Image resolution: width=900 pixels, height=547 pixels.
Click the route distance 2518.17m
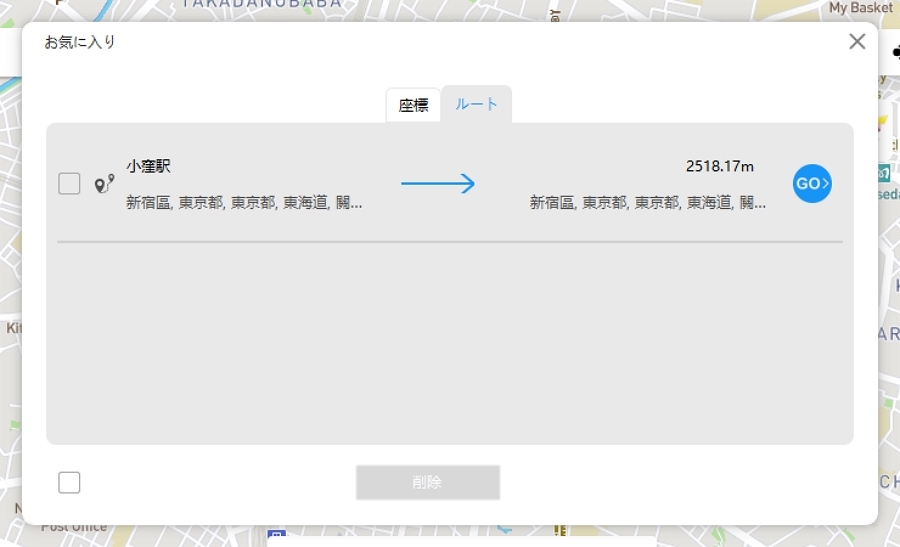pyautogui.click(x=719, y=166)
